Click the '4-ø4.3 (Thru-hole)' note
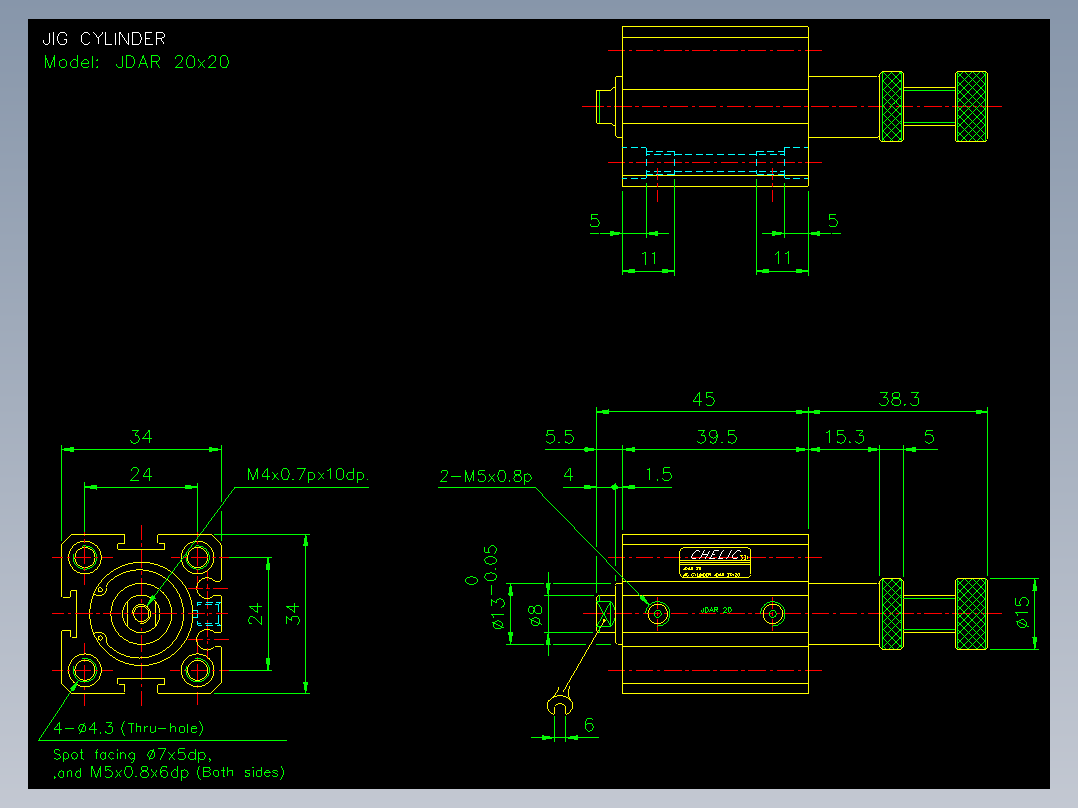1078x808 pixels. click(x=129, y=728)
